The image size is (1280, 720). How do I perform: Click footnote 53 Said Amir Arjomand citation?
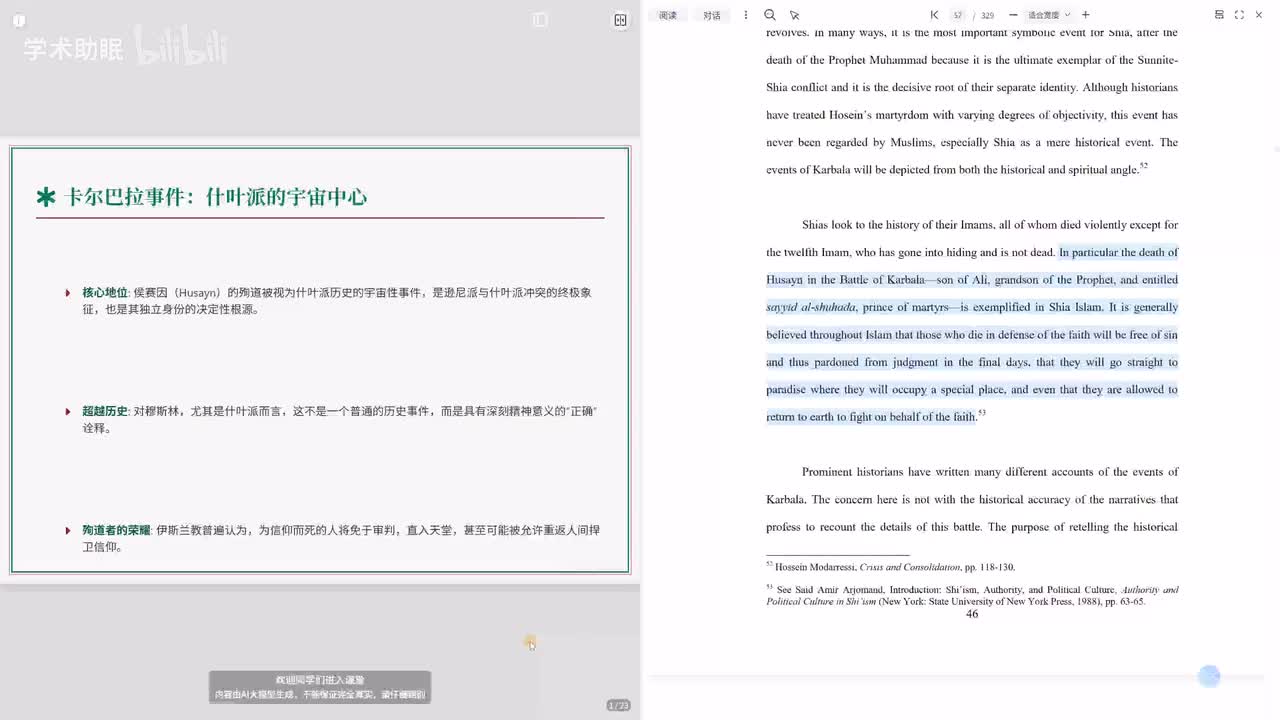coord(972,596)
